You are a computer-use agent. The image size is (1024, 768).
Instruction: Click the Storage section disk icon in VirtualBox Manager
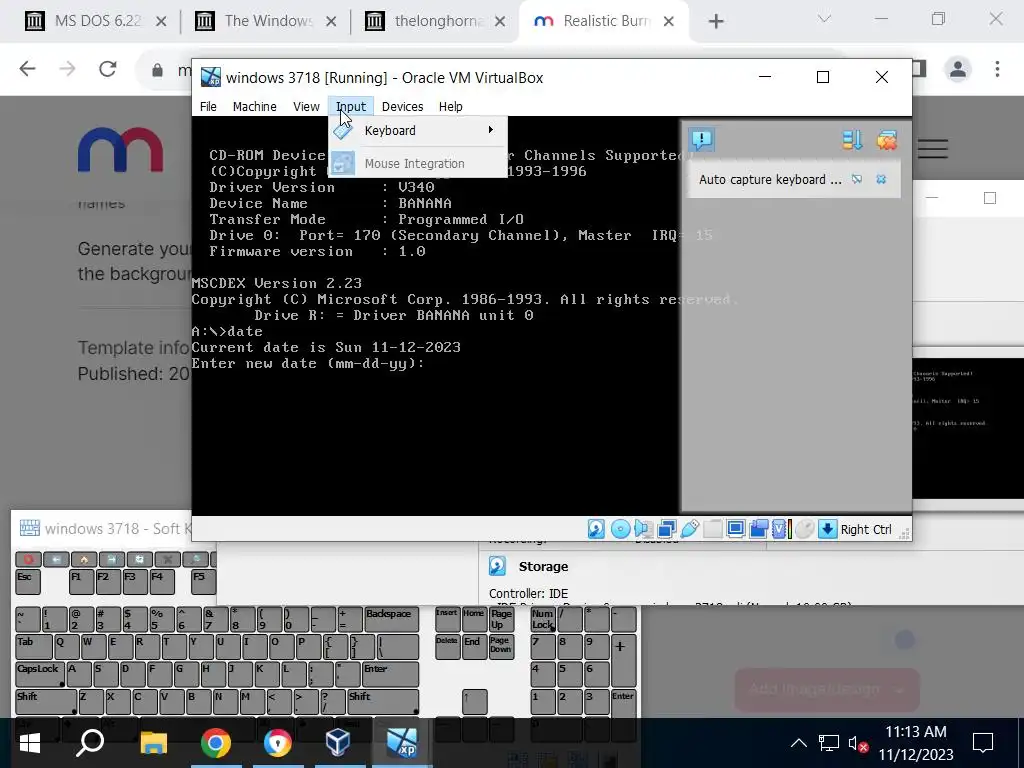pyautogui.click(x=497, y=566)
